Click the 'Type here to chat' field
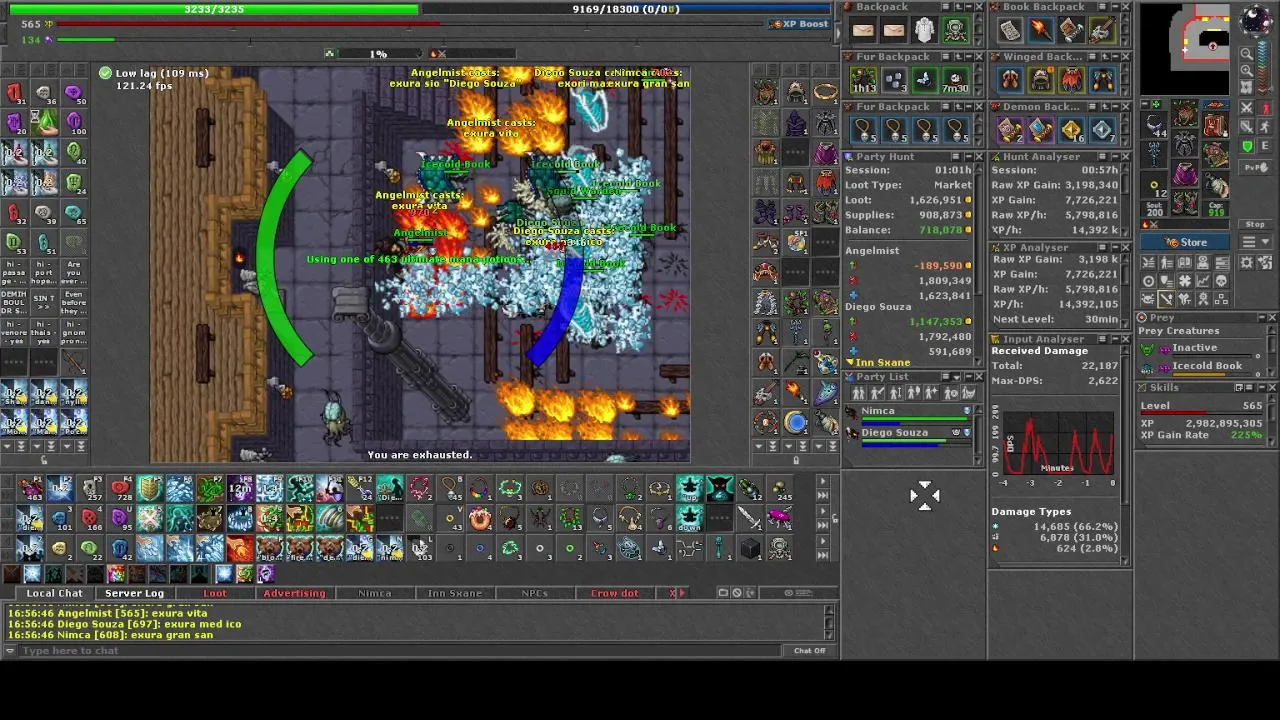The height and width of the screenshot is (720, 1280). [400, 651]
